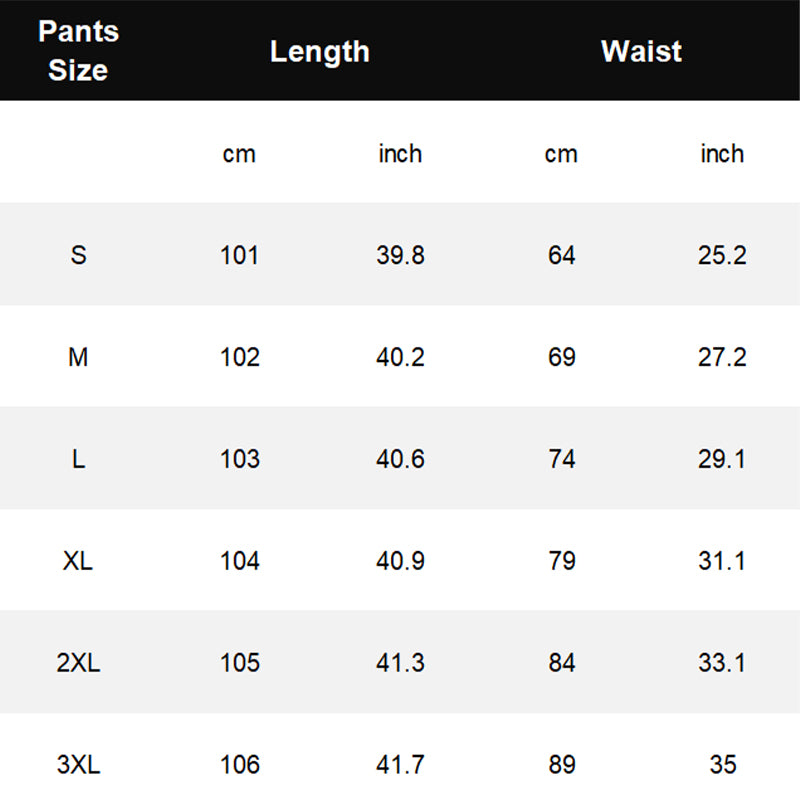
Task: Click the inch label under Length
Action: tap(400, 153)
